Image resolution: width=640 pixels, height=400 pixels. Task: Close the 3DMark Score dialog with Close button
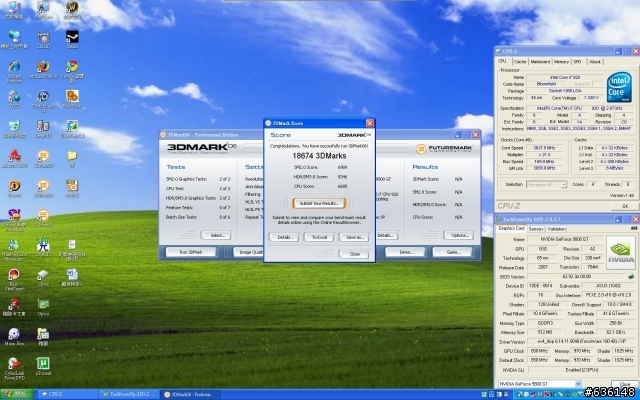pos(354,254)
